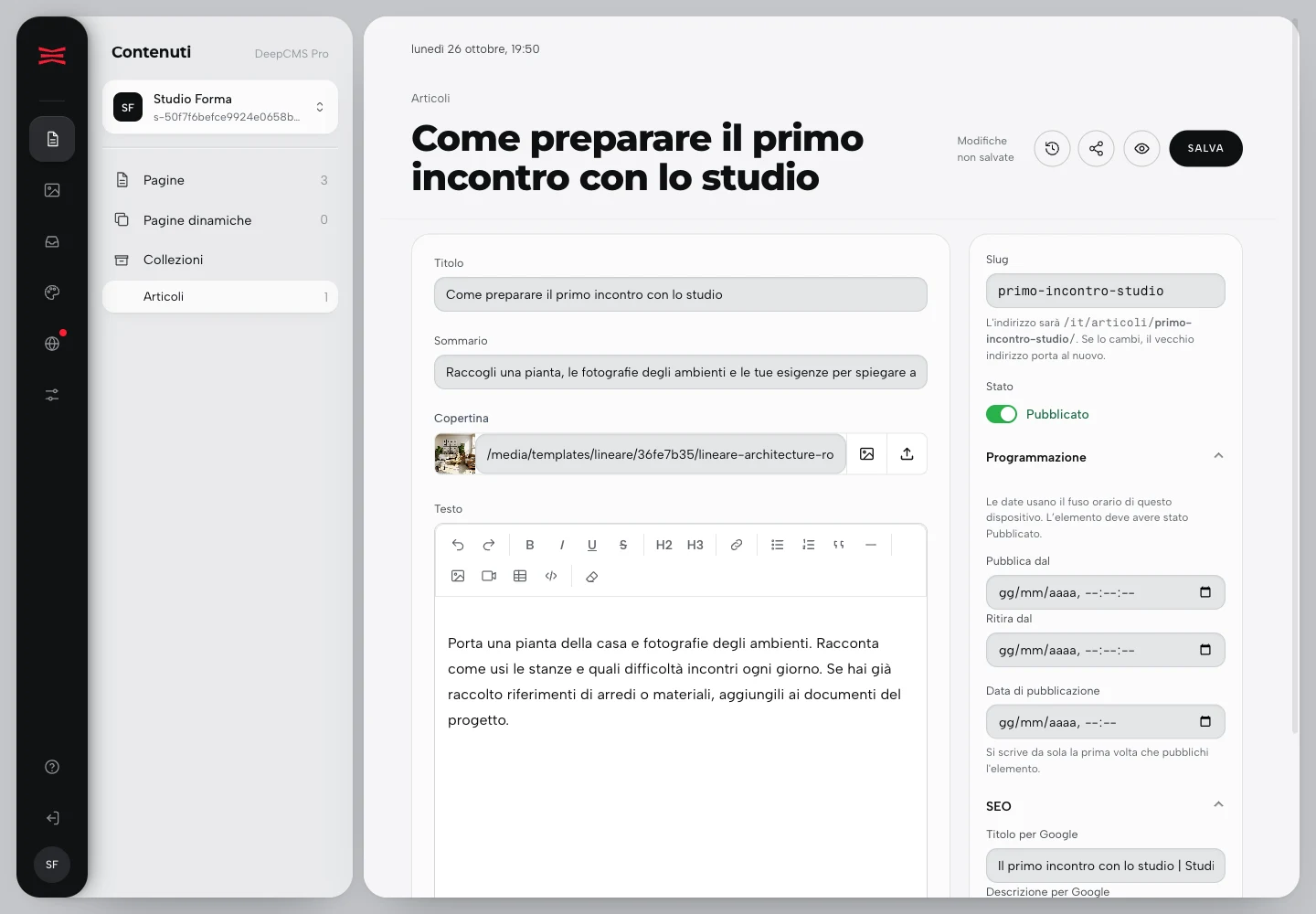This screenshot has height=914, width=1316.
Task: Open the Pubblica dal date picker
Action: [1205, 592]
